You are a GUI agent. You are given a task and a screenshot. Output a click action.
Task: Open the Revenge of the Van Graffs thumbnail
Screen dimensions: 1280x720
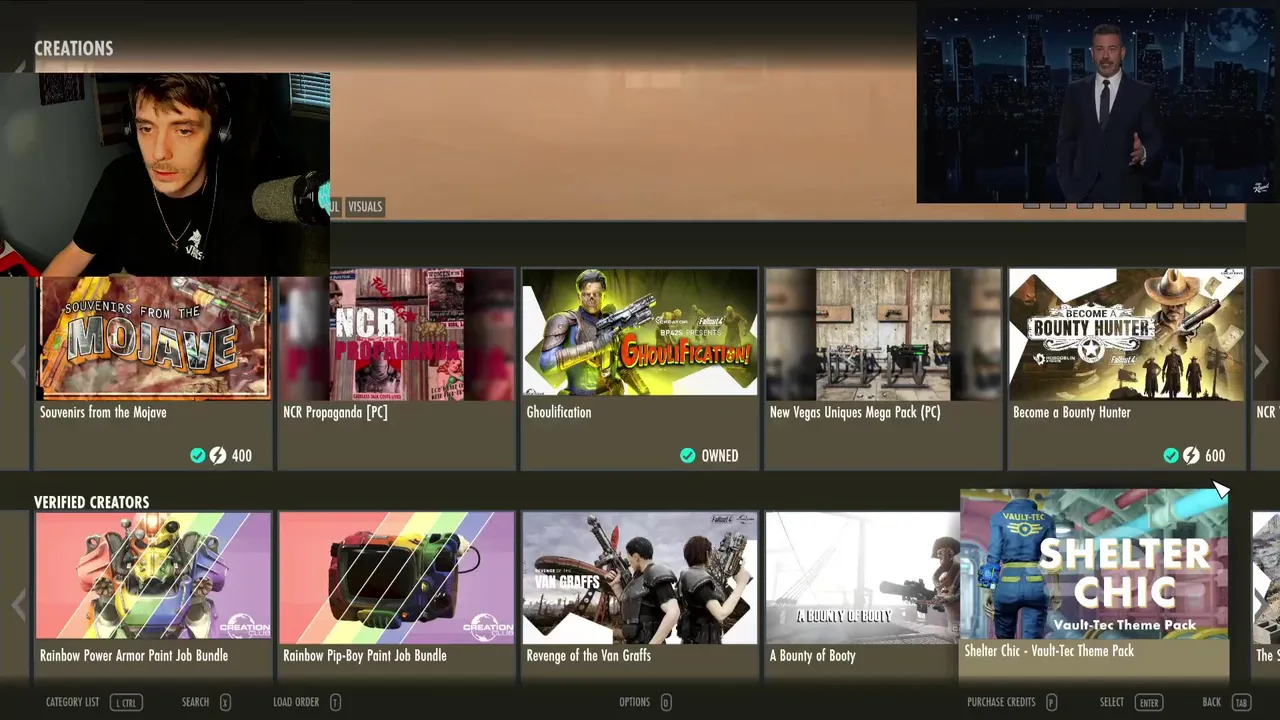[x=640, y=578]
